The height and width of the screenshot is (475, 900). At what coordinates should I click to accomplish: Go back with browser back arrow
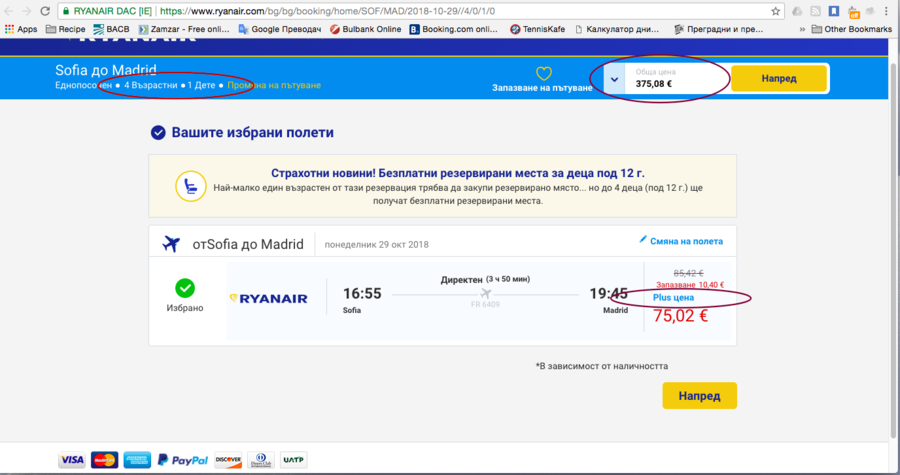click(x=9, y=11)
